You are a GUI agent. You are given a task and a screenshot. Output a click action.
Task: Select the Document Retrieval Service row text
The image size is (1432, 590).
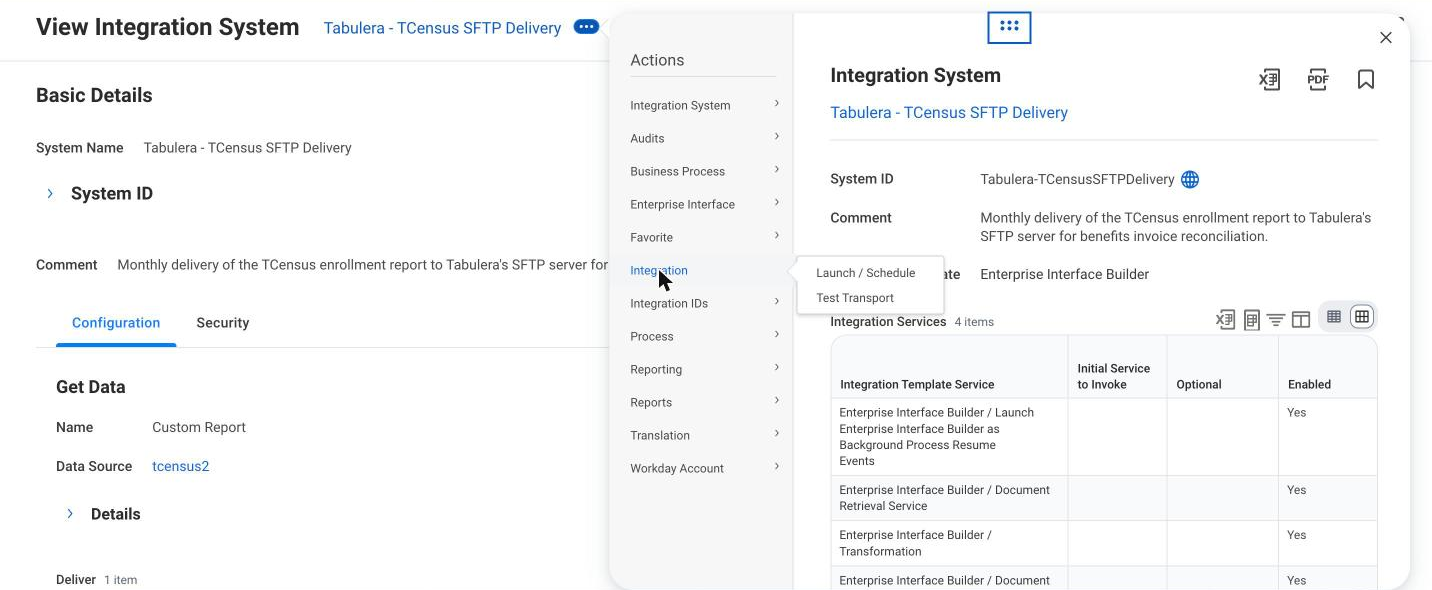tap(944, 498)
